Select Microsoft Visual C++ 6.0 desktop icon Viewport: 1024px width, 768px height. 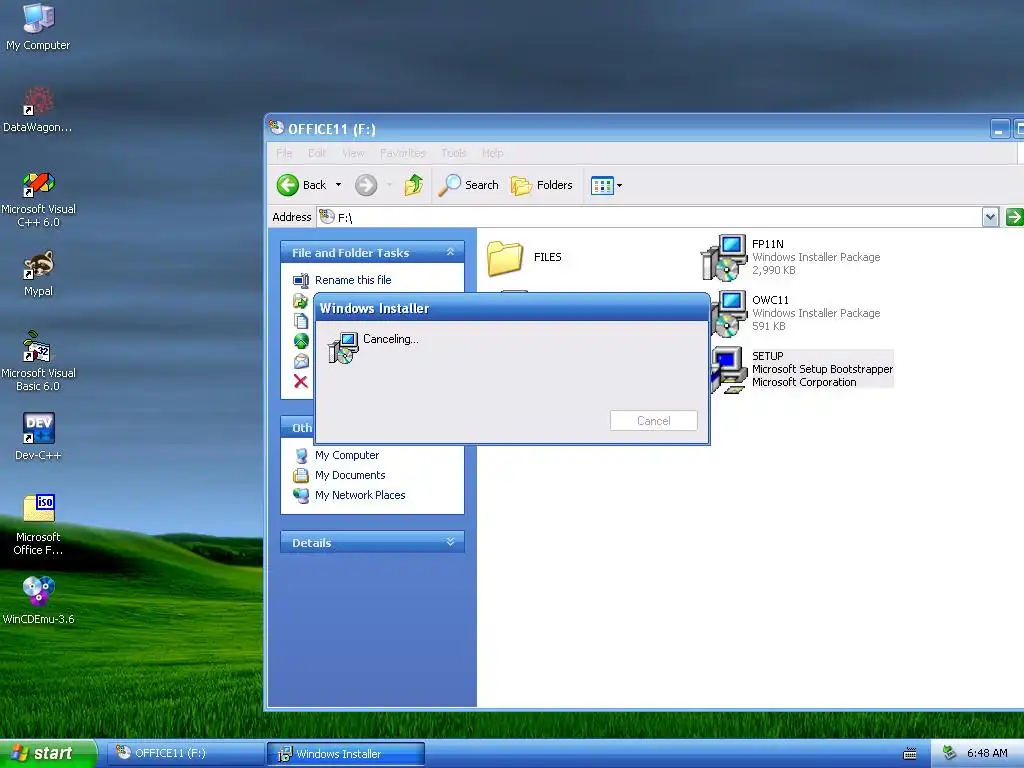click(38, 199)
